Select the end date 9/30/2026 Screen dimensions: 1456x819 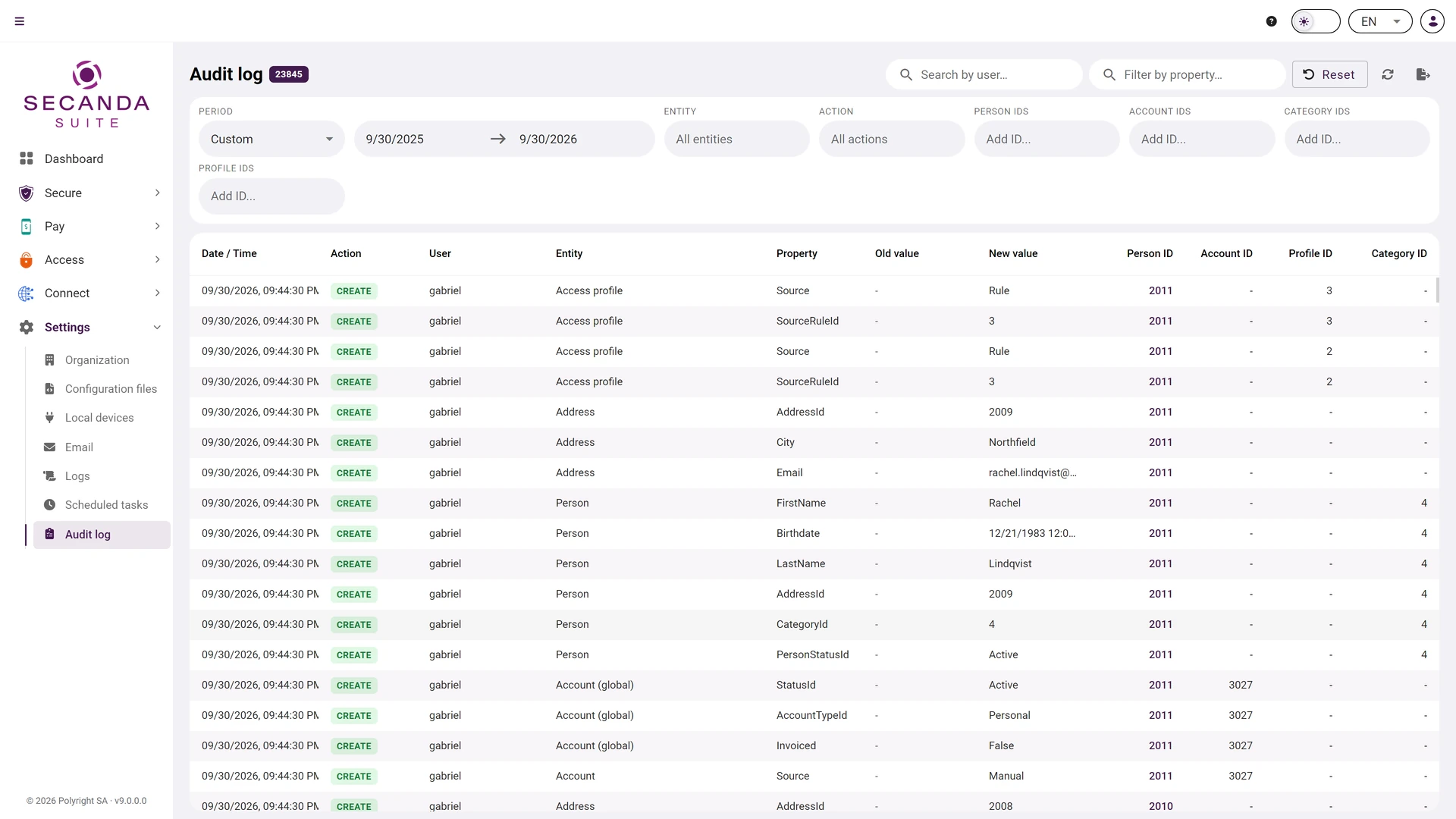click(548, 140)
